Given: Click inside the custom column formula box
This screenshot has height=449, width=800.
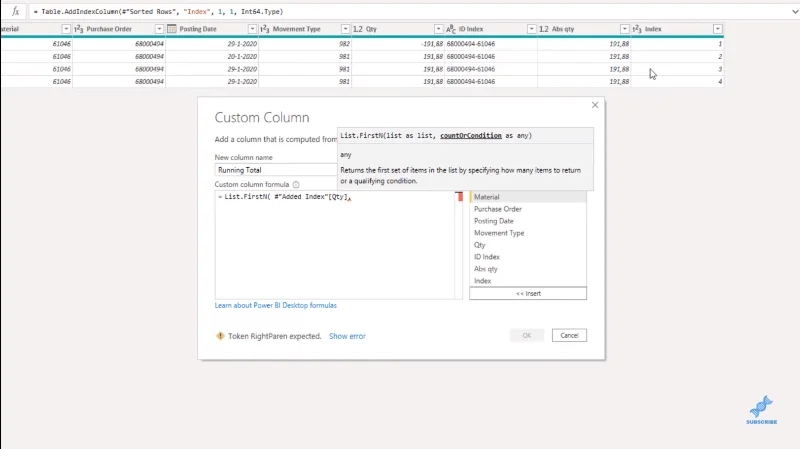Looking at the screenshot, I should [x=334, y=245].
